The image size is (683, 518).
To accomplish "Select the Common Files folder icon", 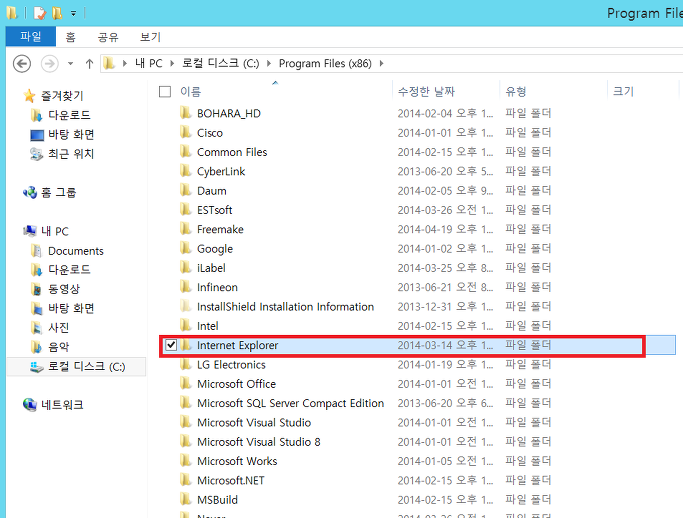I will click(x=186, y=152).
